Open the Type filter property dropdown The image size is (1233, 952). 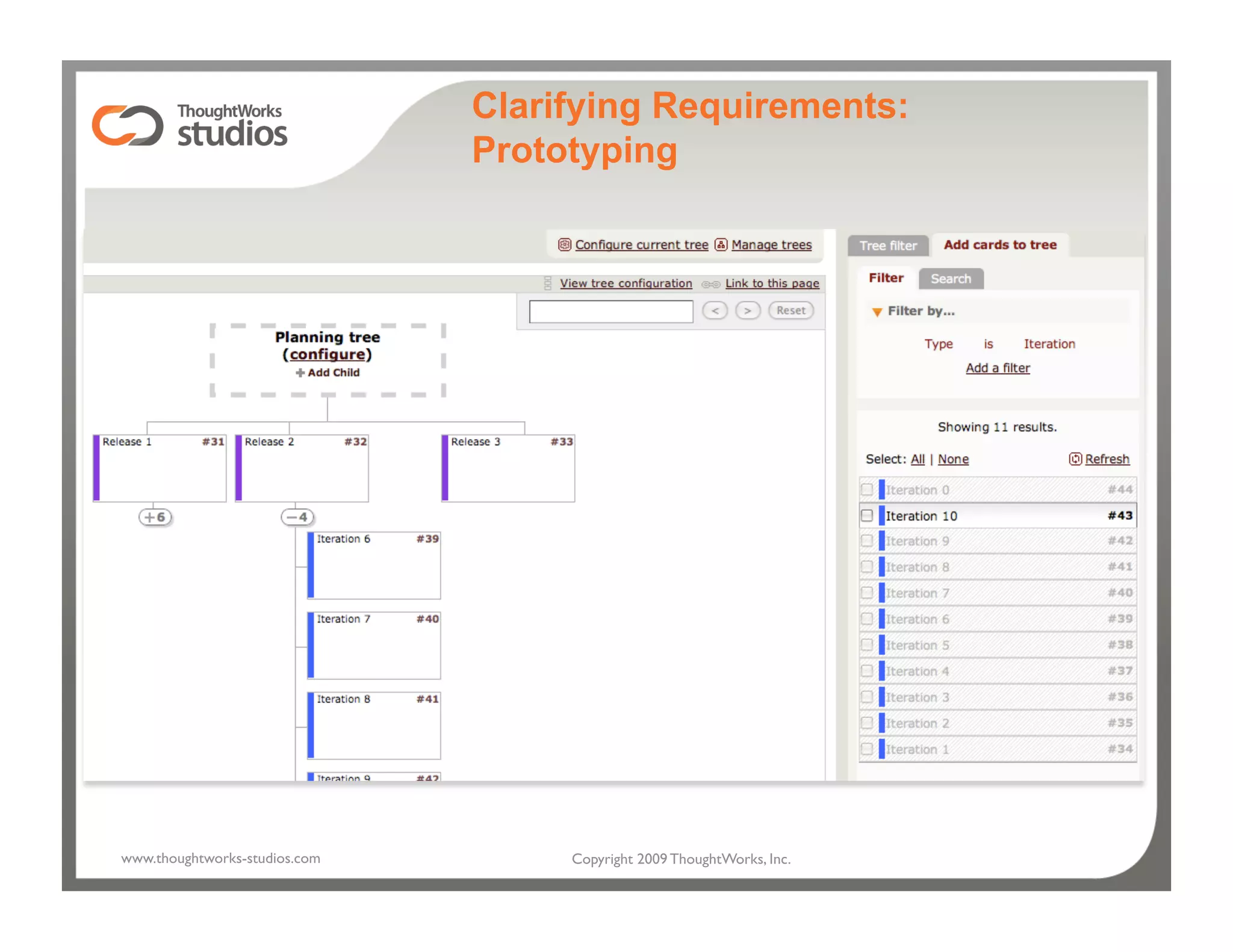pyautogui.click(x=939, y=344)
